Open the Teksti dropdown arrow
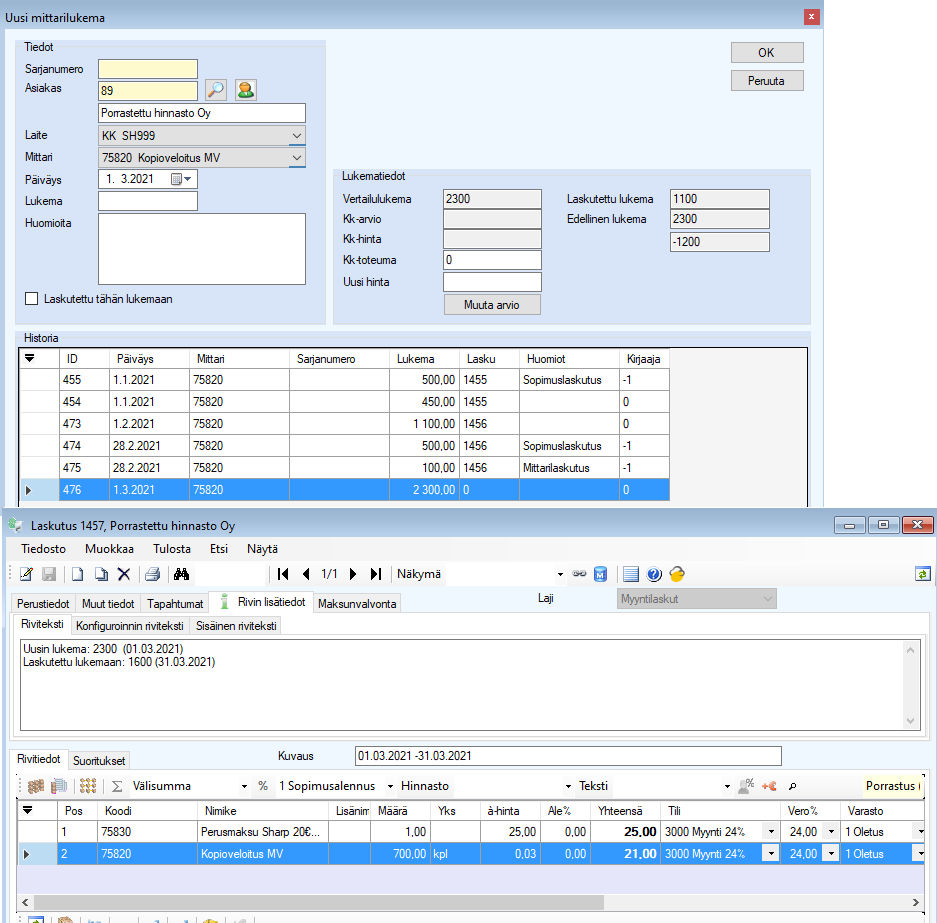This screenshot has height=923, width=937. (x=727, y=787)
